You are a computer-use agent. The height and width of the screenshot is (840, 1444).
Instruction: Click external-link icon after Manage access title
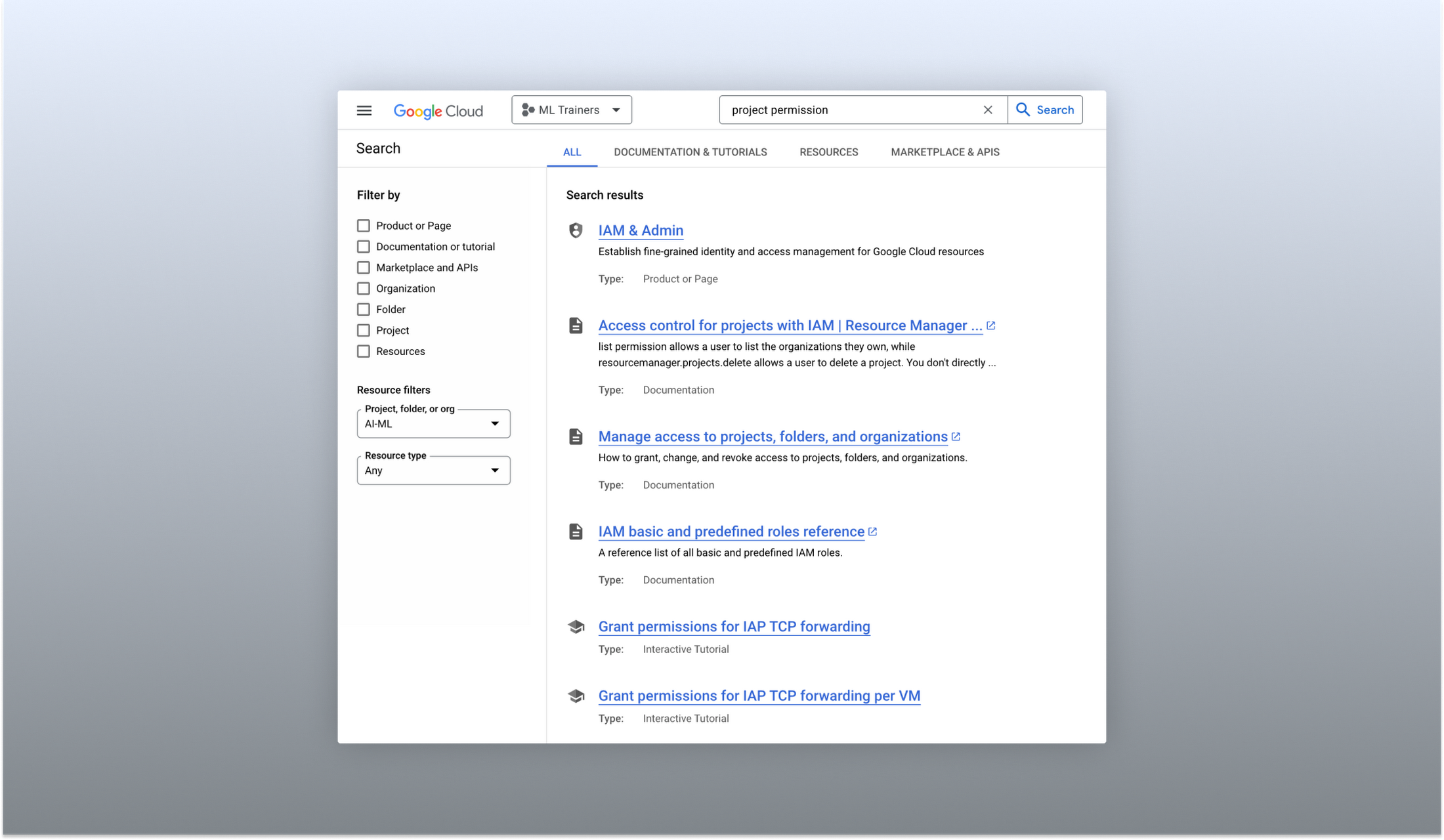coord(956,436)
